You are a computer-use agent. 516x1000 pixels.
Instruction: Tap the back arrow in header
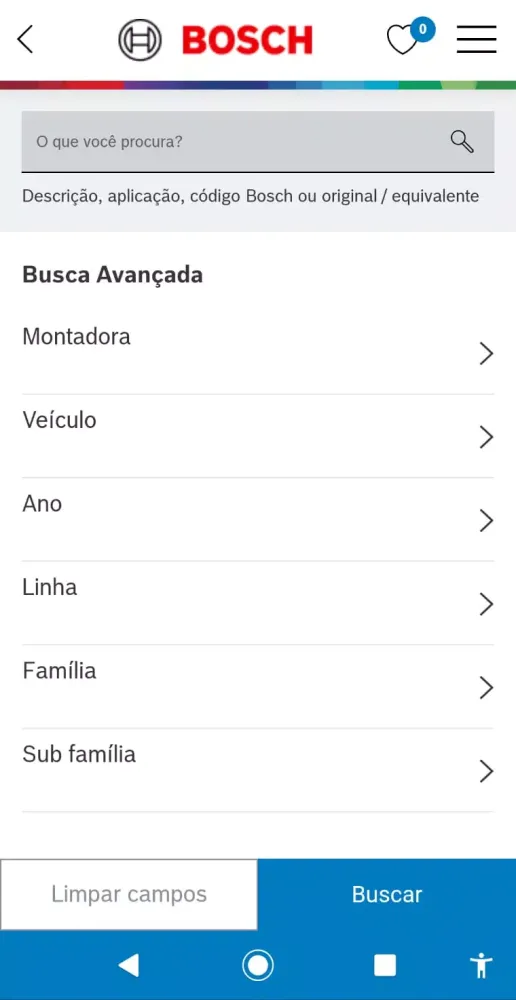(25, 40)
